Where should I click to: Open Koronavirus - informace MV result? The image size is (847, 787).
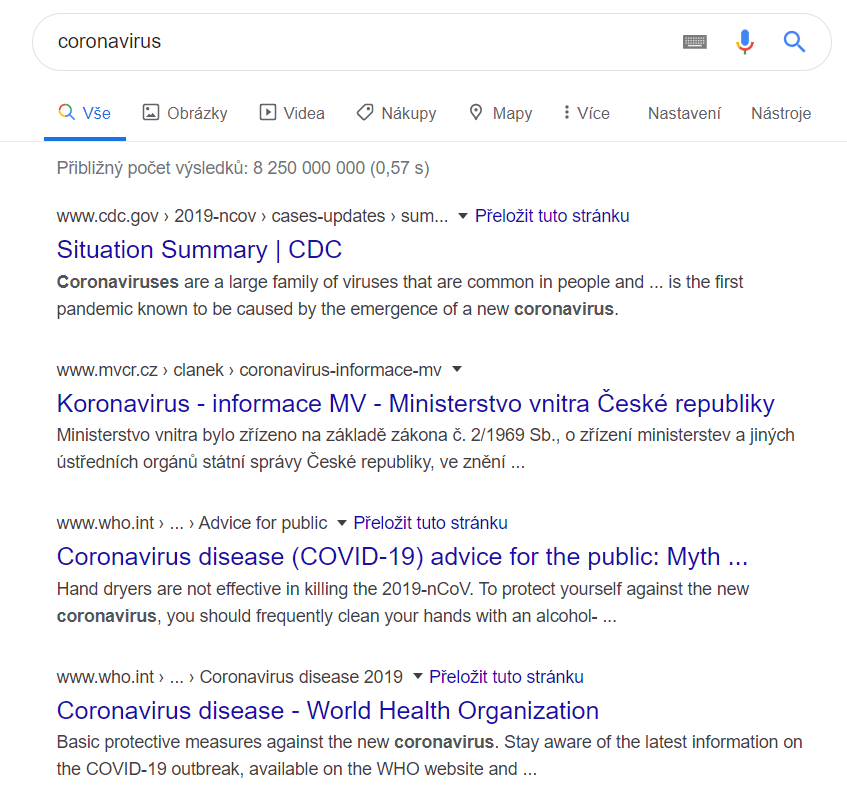pyautogui.click(x=415, y=403)
